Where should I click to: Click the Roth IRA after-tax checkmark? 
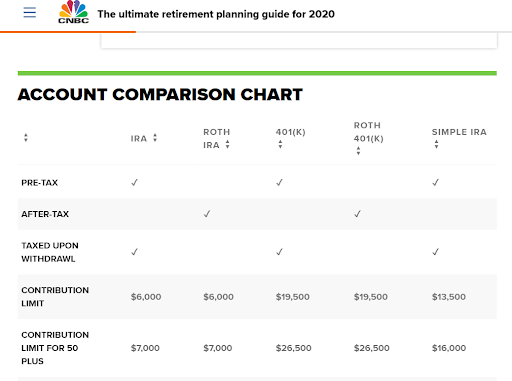(207, 214)
